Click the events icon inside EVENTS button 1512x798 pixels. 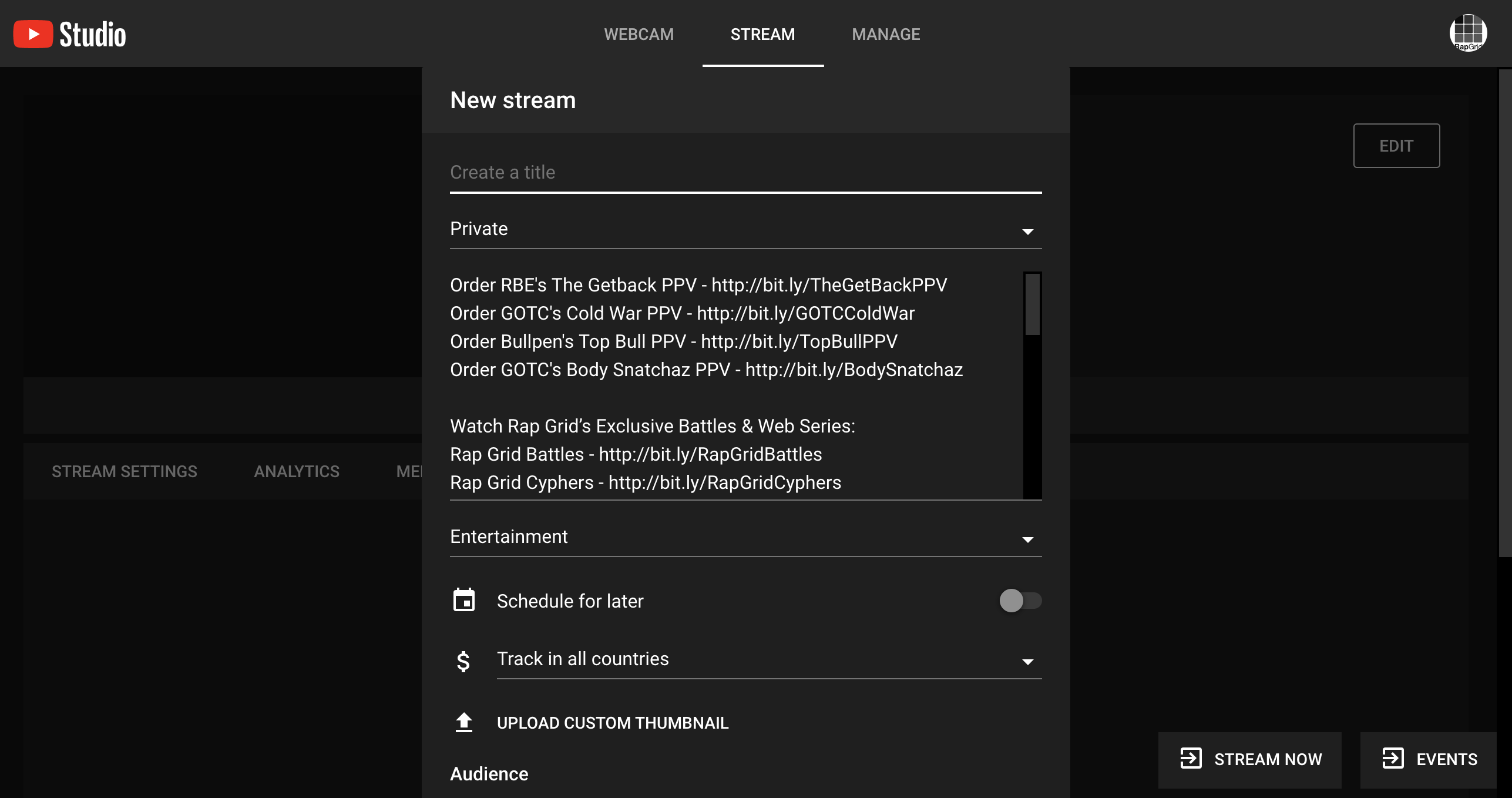(x=1393, y=759)
